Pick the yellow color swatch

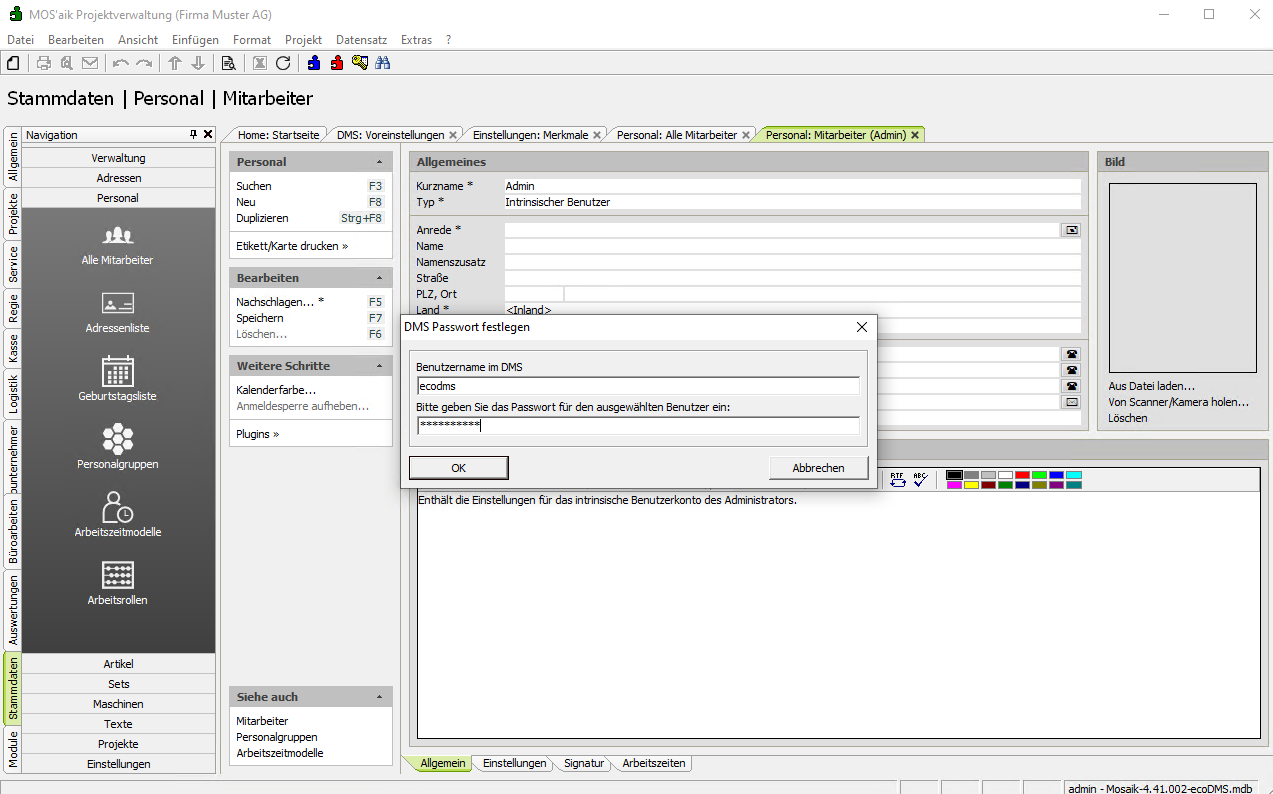971,485
